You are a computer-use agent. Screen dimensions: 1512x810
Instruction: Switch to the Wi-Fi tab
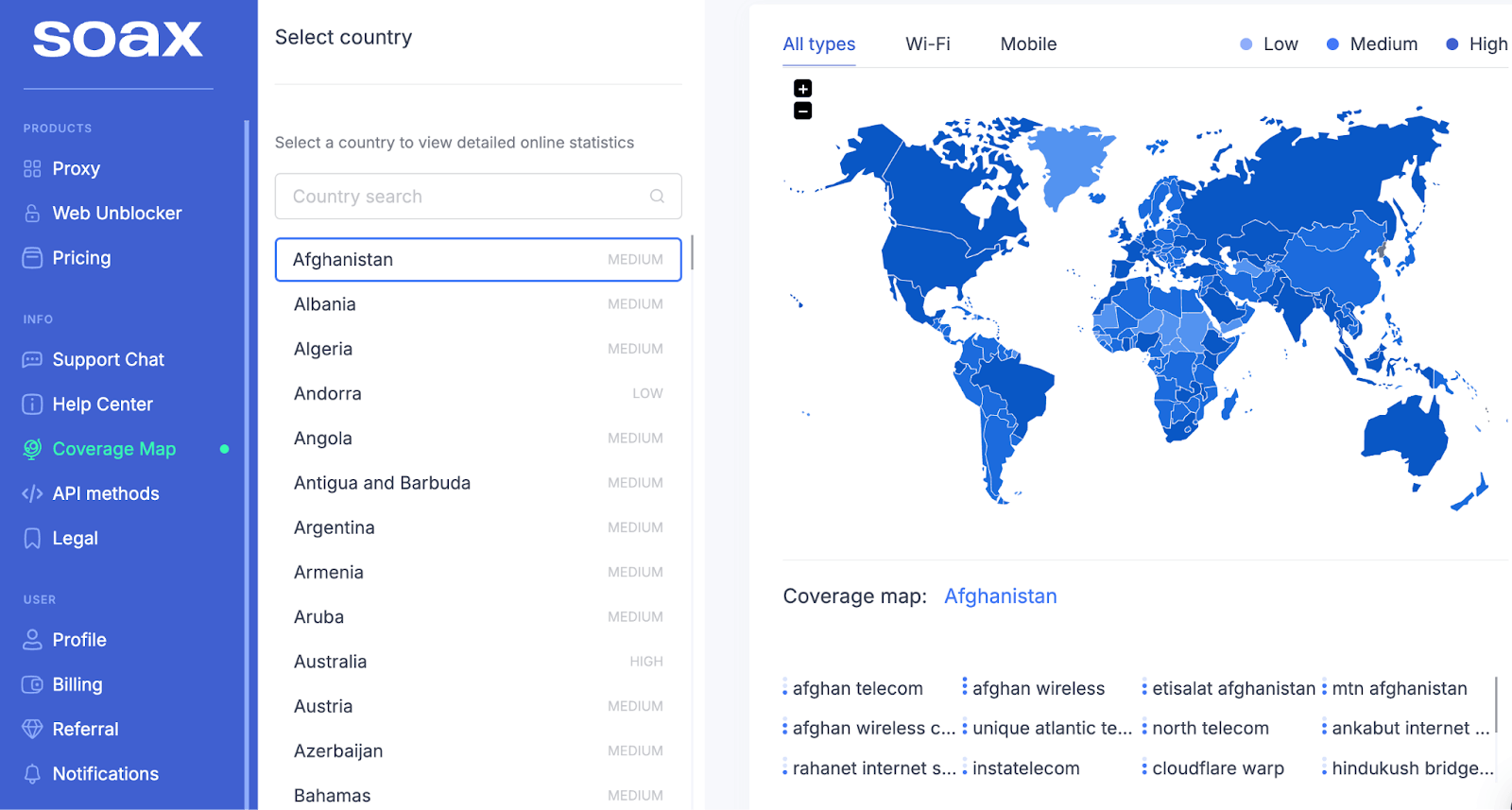928,44
